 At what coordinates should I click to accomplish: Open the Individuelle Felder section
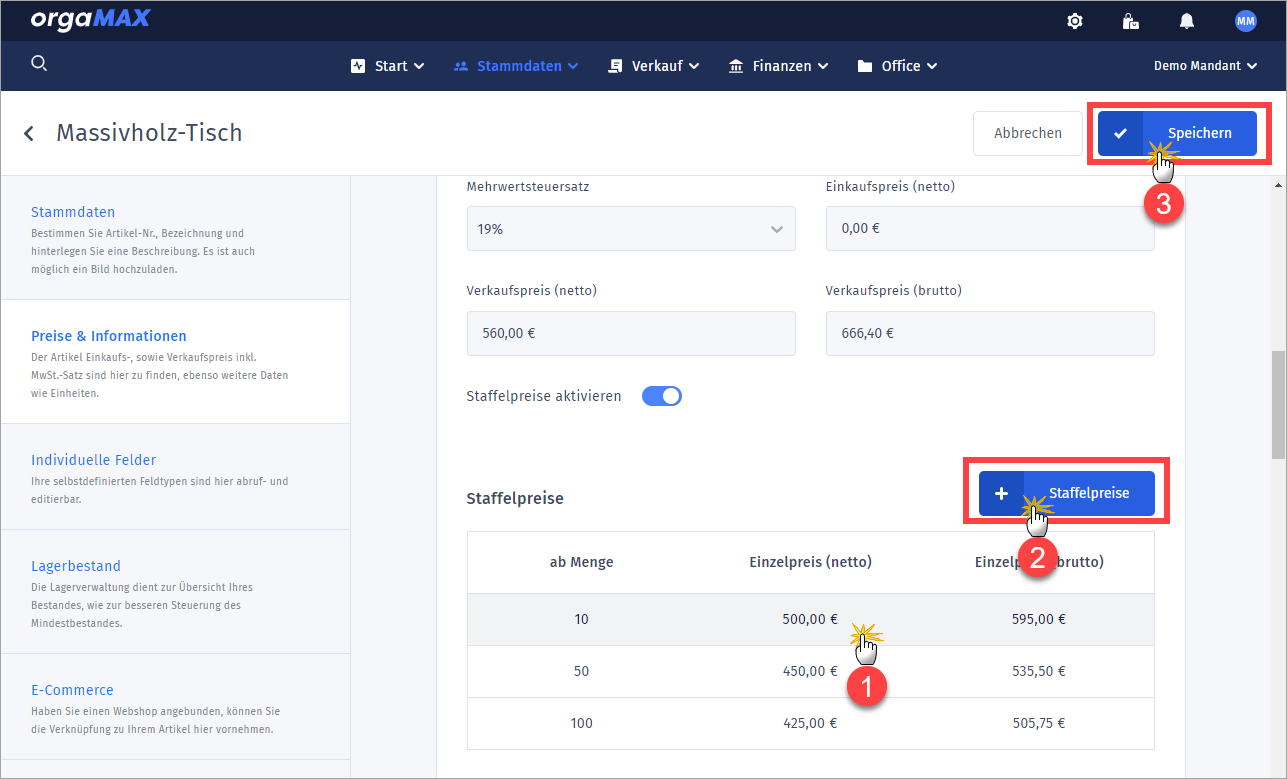(175, 477)
